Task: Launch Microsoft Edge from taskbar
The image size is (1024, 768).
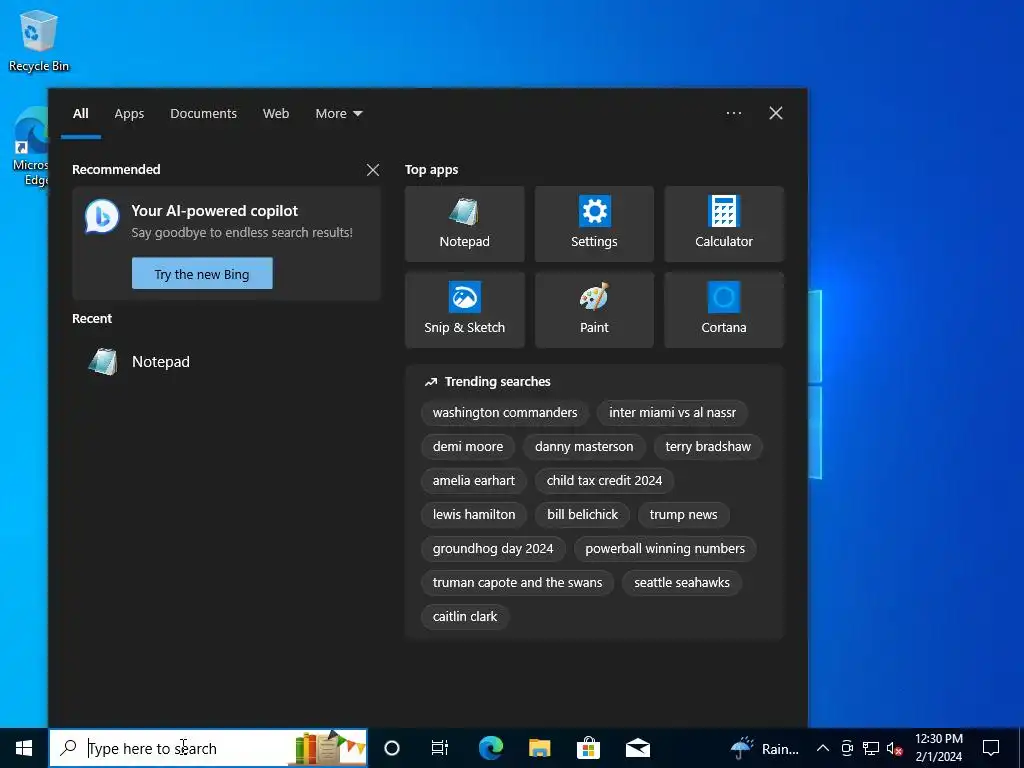Action: point(490,748)
